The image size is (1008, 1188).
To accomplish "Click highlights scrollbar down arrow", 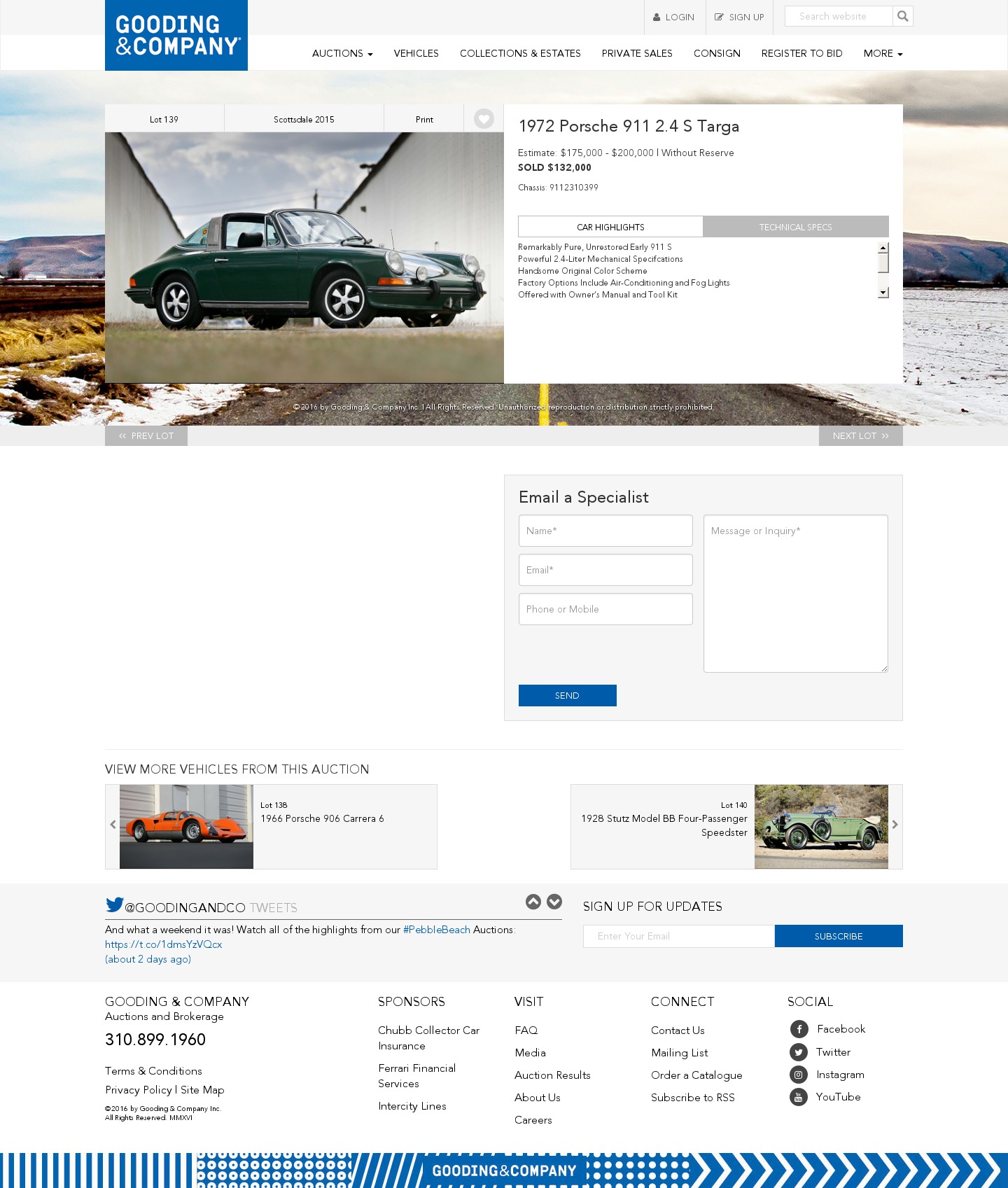I will tap(883, 293).
